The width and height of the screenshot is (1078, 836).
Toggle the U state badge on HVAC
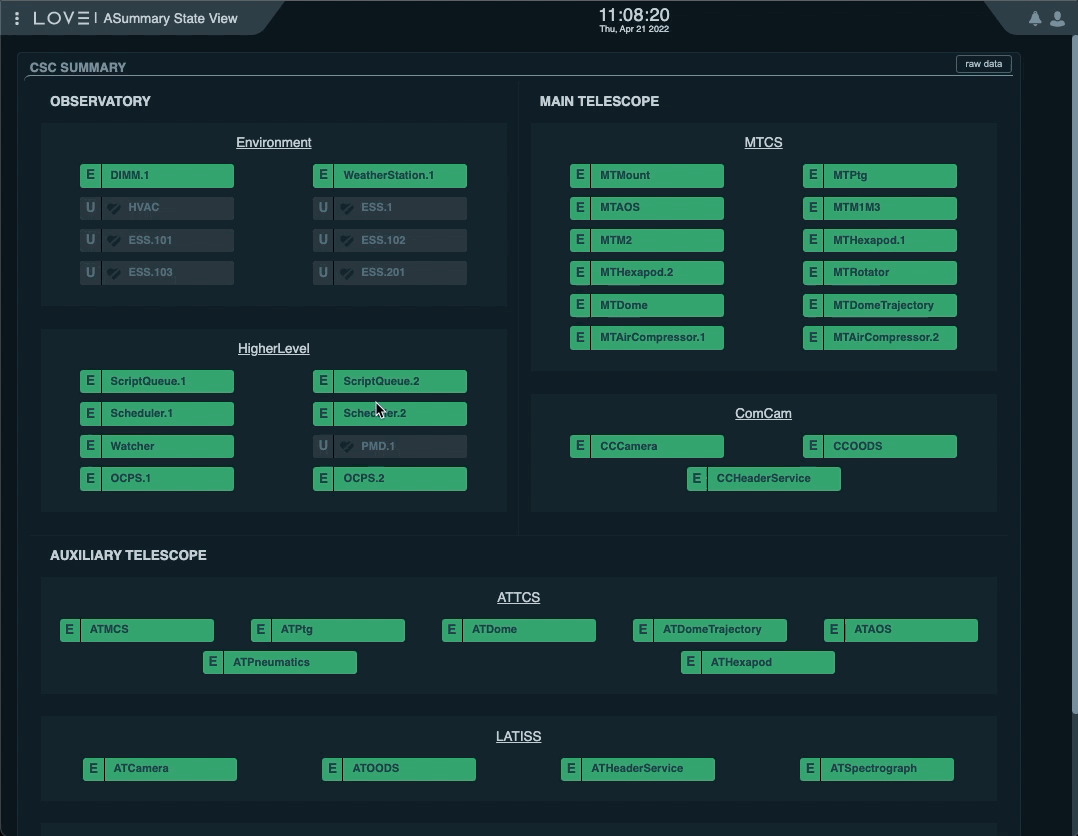click(x=90, y=208)
